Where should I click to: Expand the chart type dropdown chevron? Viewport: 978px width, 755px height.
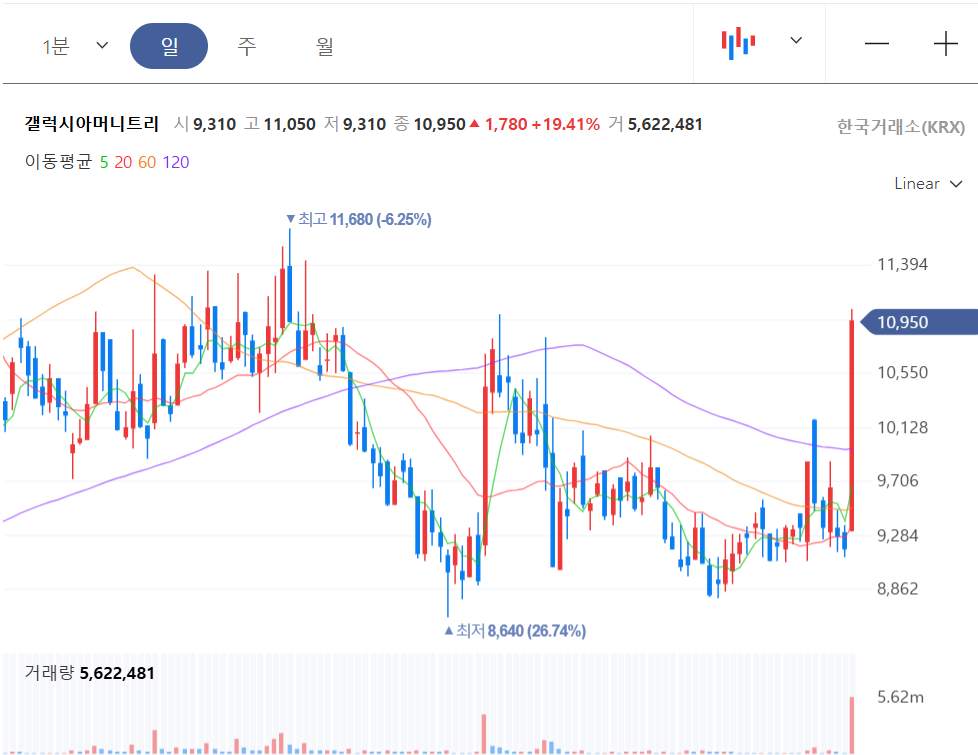point(796,41)
